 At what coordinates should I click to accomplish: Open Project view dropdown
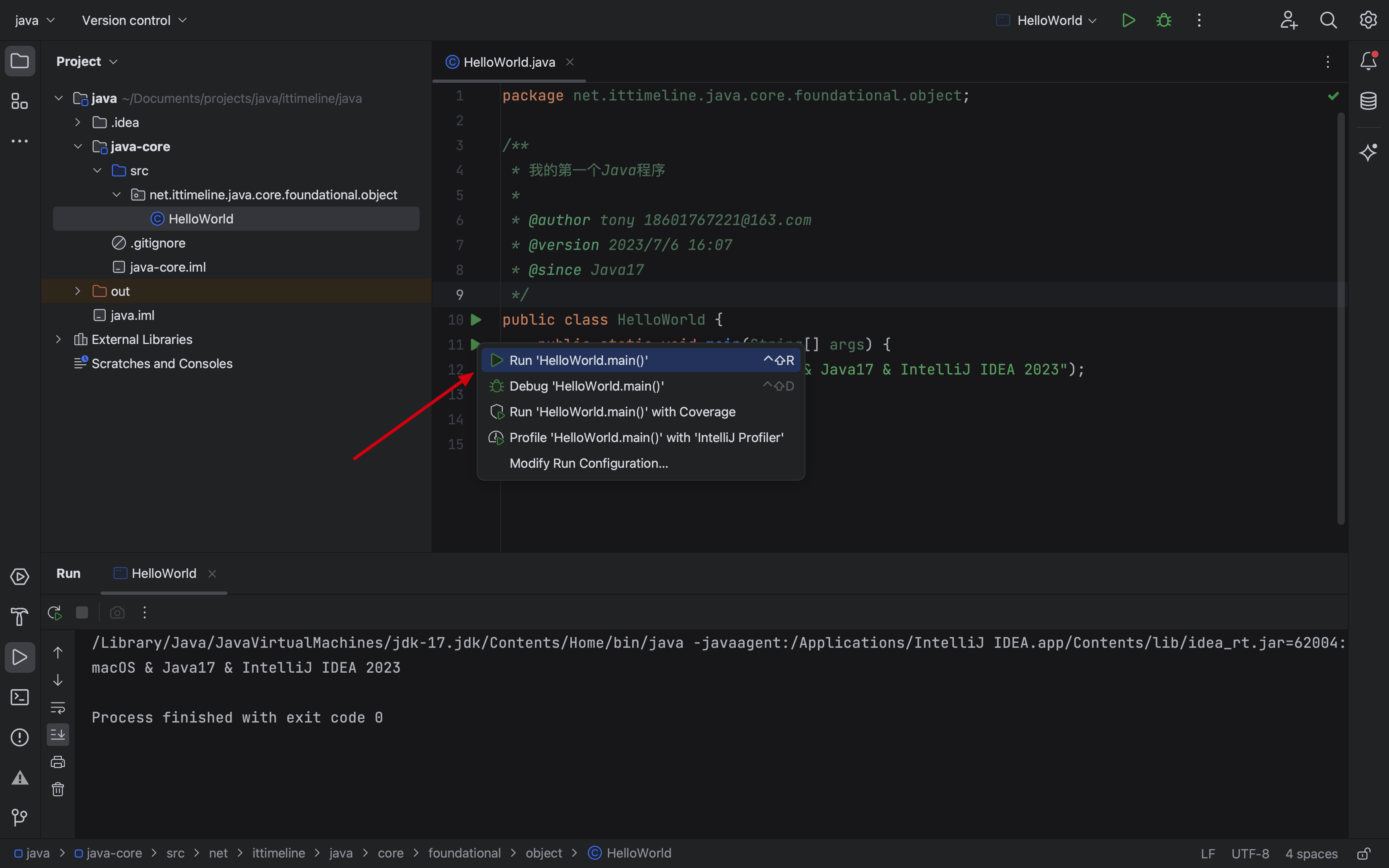tap(87, 61)
